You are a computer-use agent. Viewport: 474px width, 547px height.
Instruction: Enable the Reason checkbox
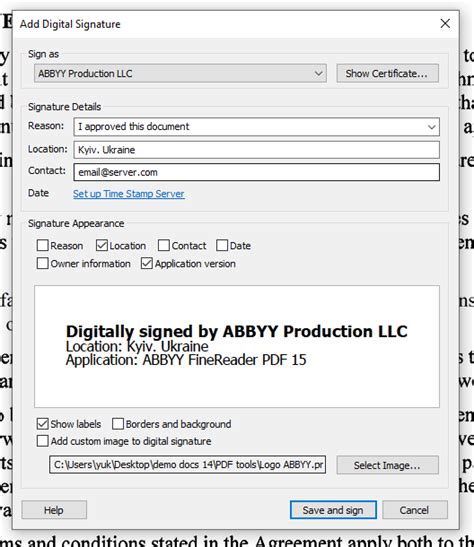click(x=43, y=245)
